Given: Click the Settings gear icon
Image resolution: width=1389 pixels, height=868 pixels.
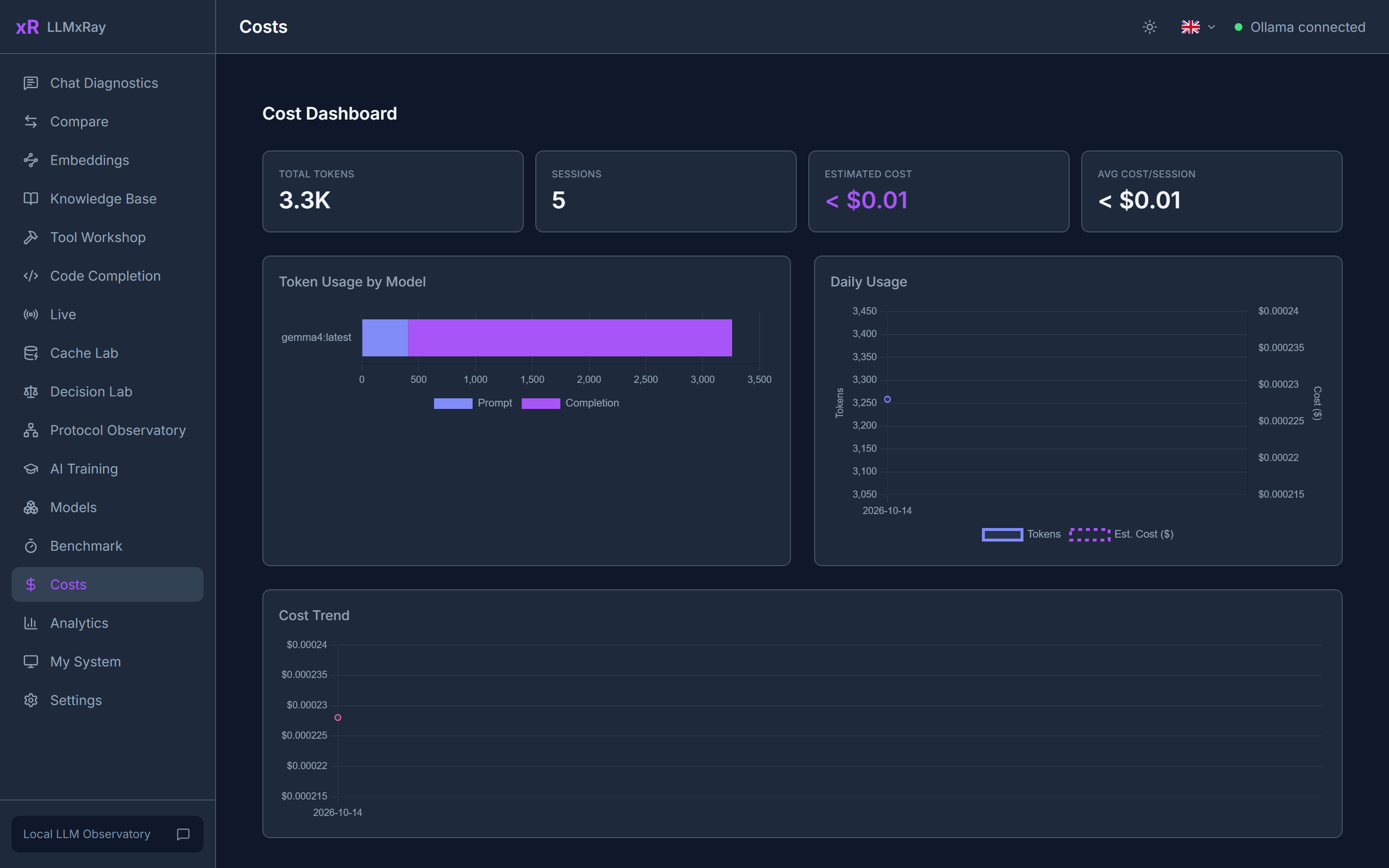Looking at the screenshot, I should [30, 700].
